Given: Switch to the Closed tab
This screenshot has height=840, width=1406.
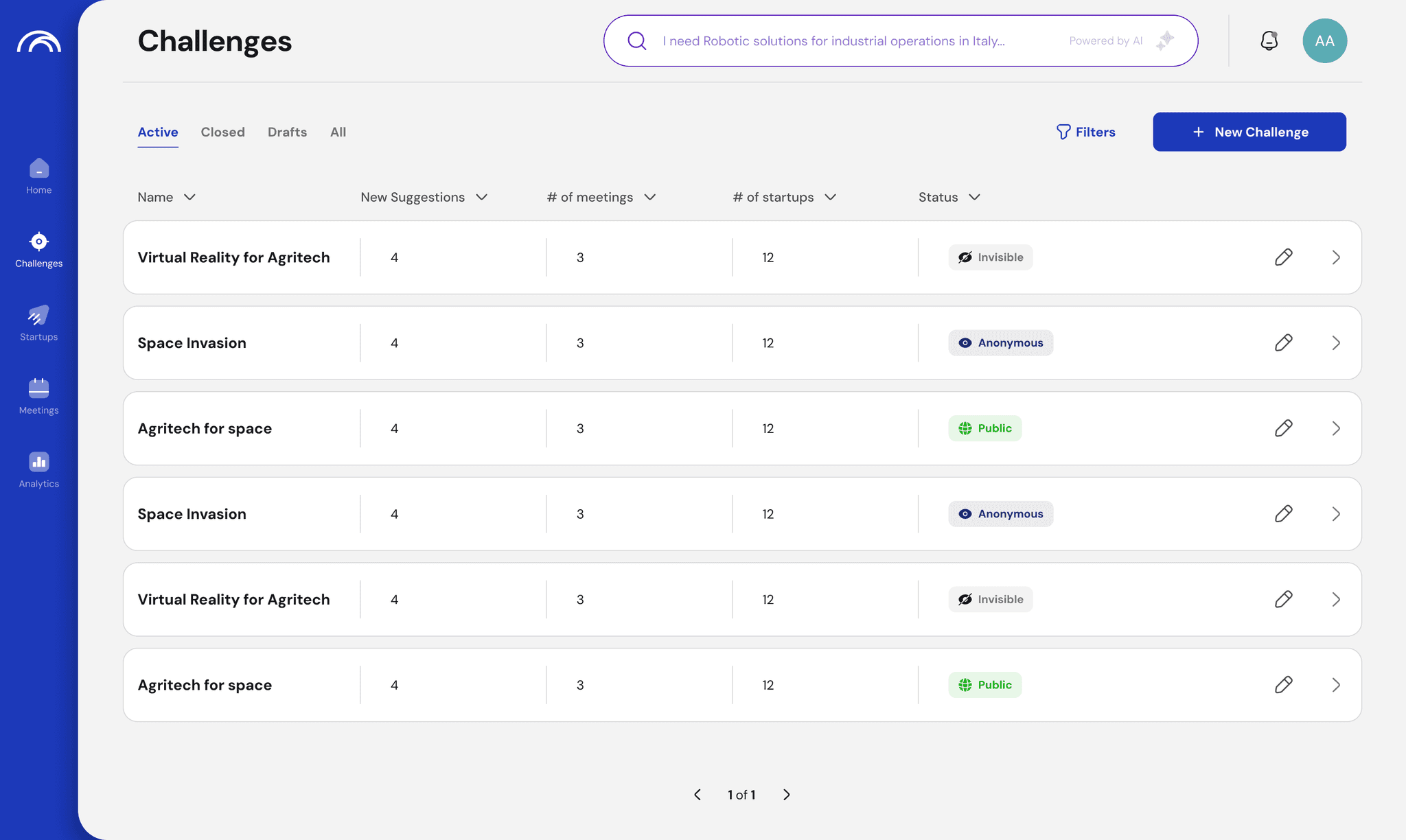Looking at the screenshot, I should pos(222,132).
